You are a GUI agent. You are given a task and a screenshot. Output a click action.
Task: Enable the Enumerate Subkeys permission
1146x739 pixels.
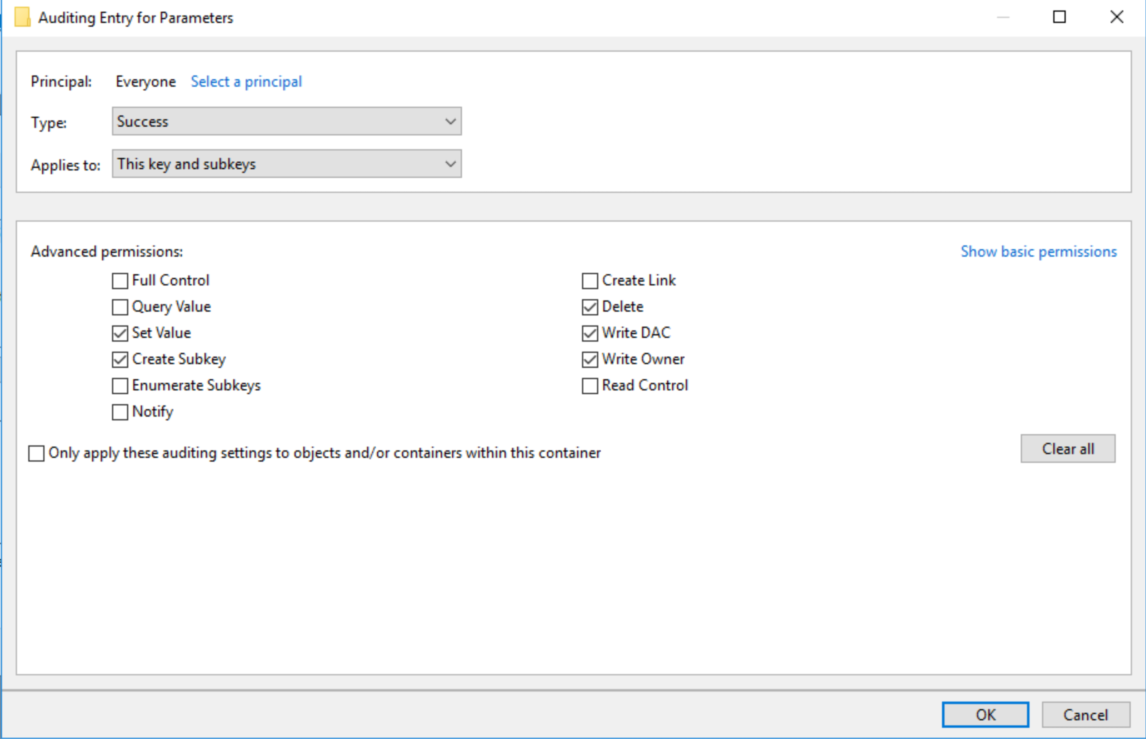click(119, 385)
